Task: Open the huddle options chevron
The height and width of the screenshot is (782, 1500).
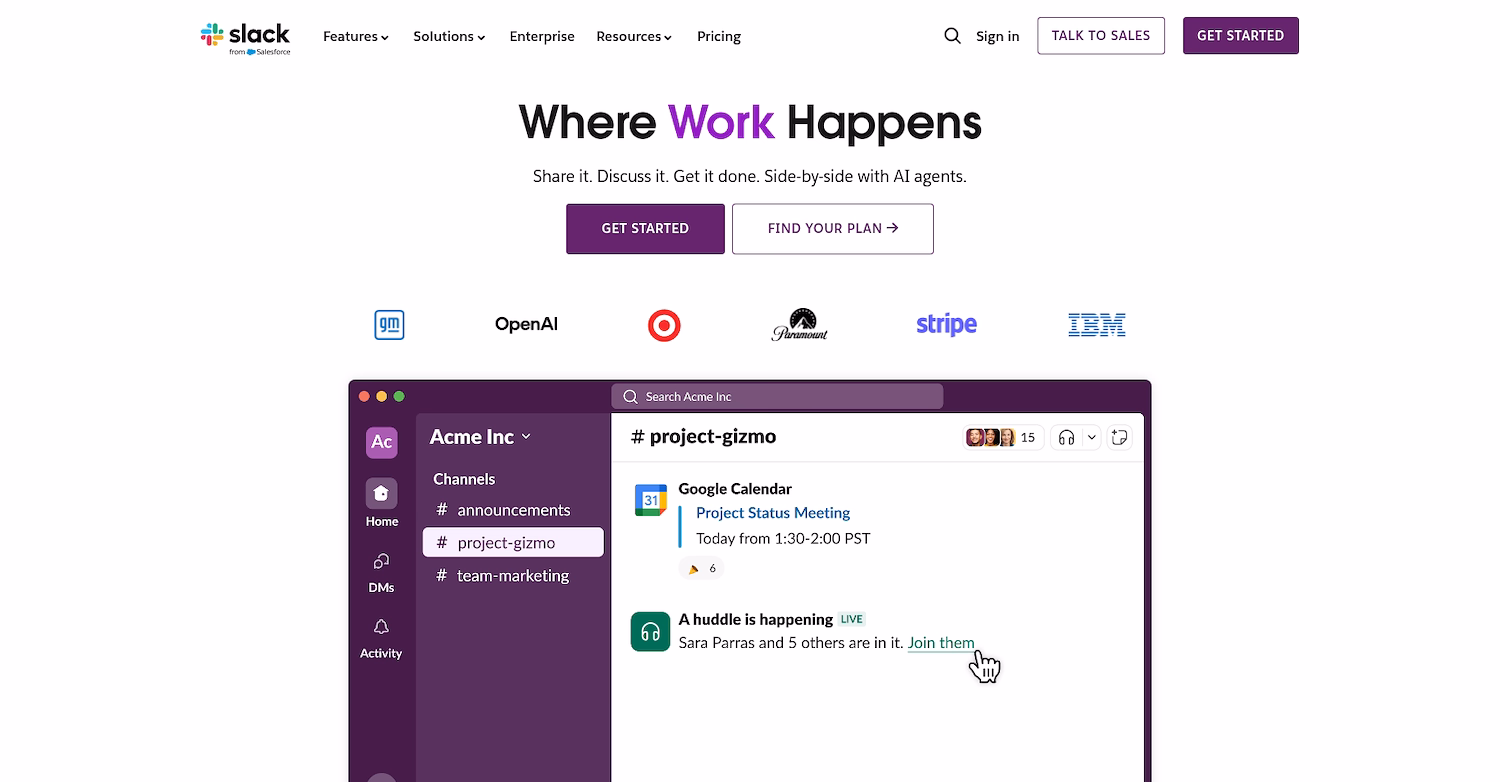Action: tap(1091, 437)
